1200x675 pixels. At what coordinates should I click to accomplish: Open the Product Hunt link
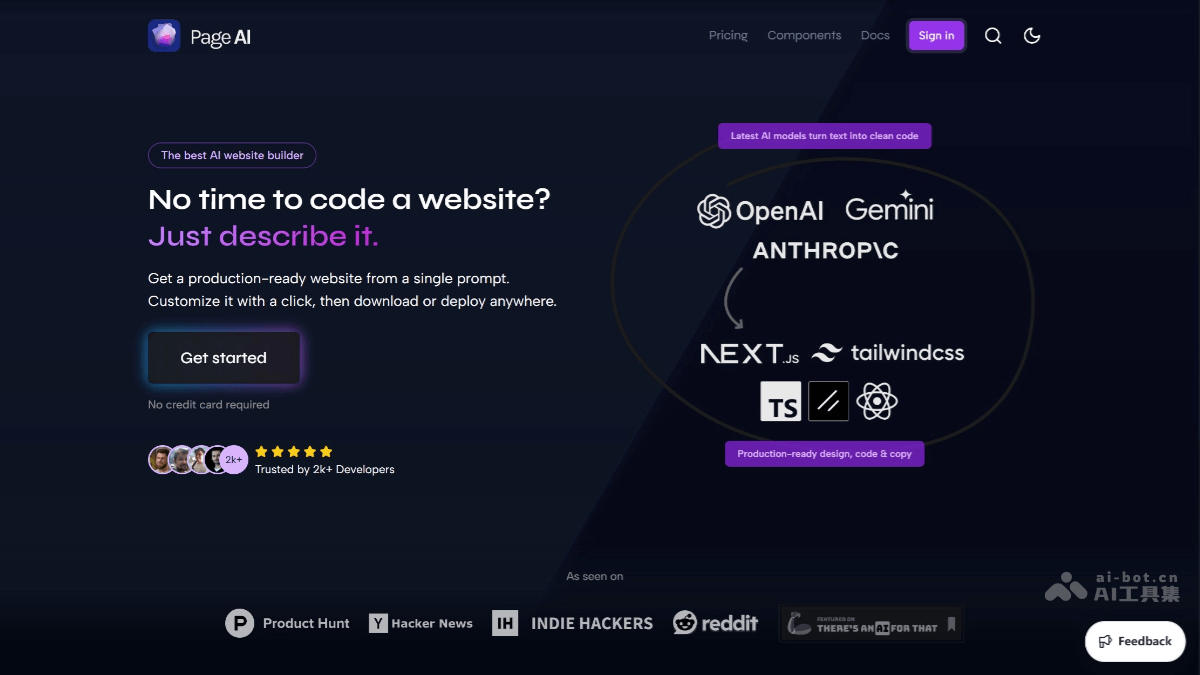coord(287,623)
